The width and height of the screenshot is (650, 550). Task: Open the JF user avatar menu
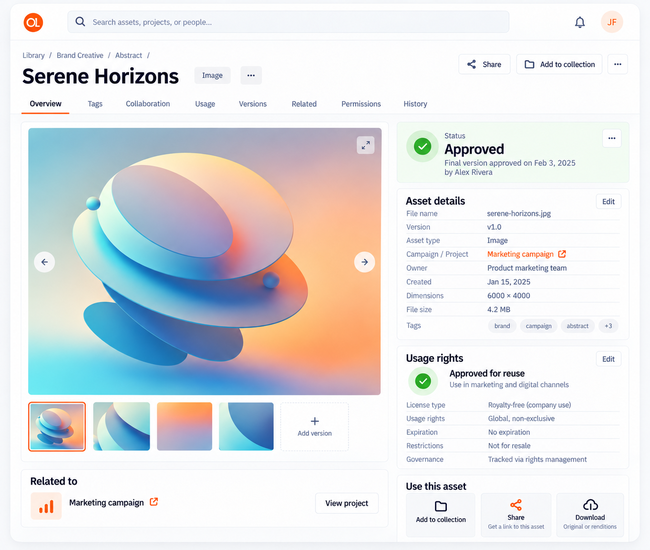click(612, 22)
